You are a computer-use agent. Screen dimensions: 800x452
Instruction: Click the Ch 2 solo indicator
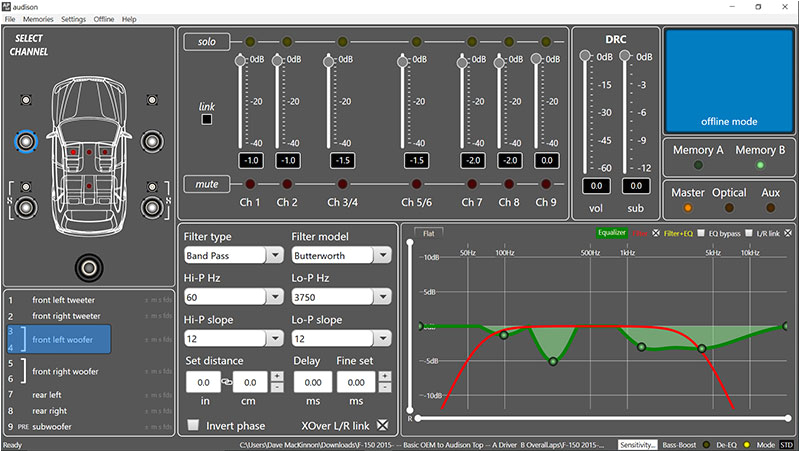[x=287, y=41]
